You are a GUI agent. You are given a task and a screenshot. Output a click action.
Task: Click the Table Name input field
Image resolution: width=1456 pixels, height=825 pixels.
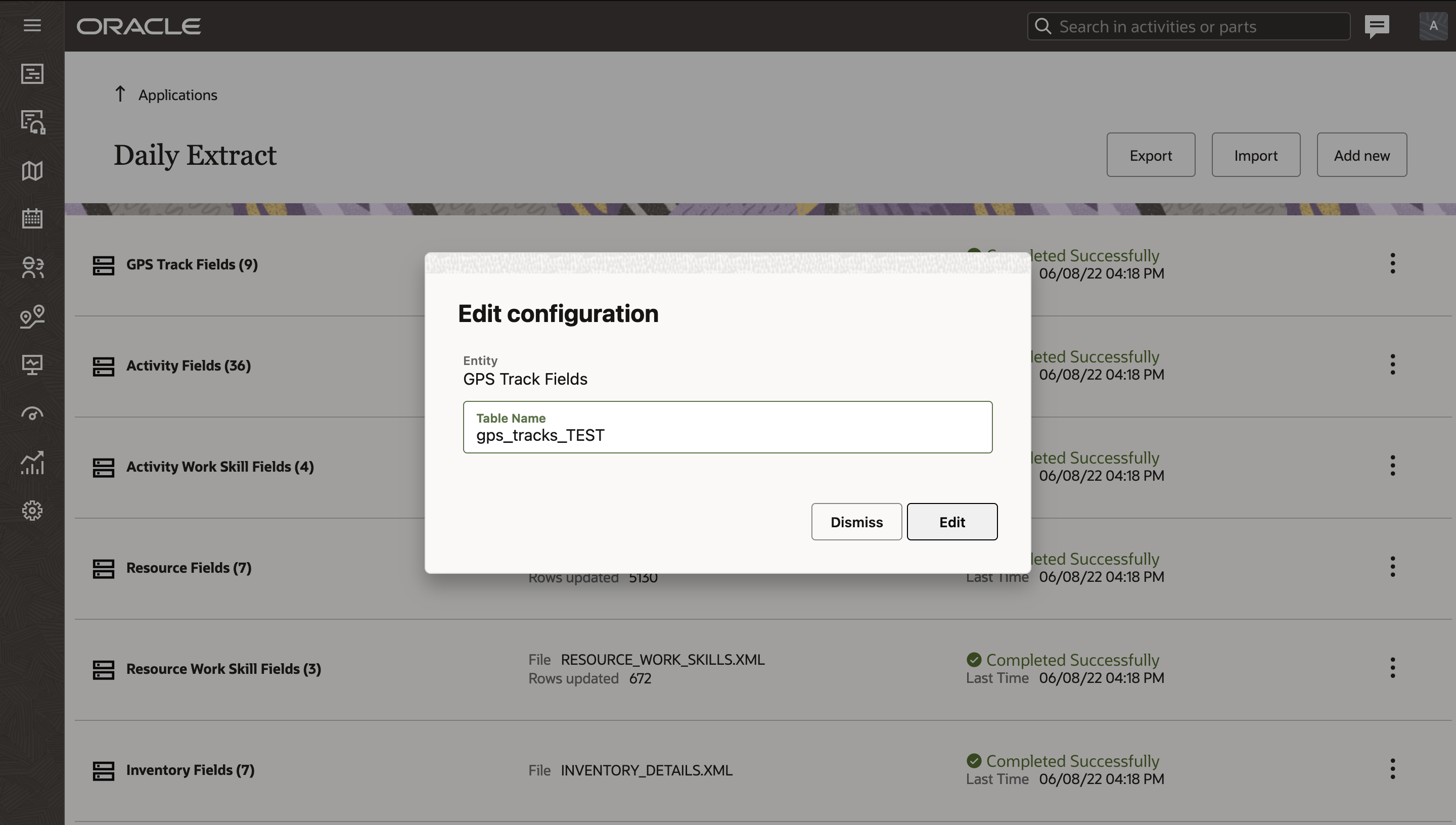pyautogui.click(x=727, y=434)
